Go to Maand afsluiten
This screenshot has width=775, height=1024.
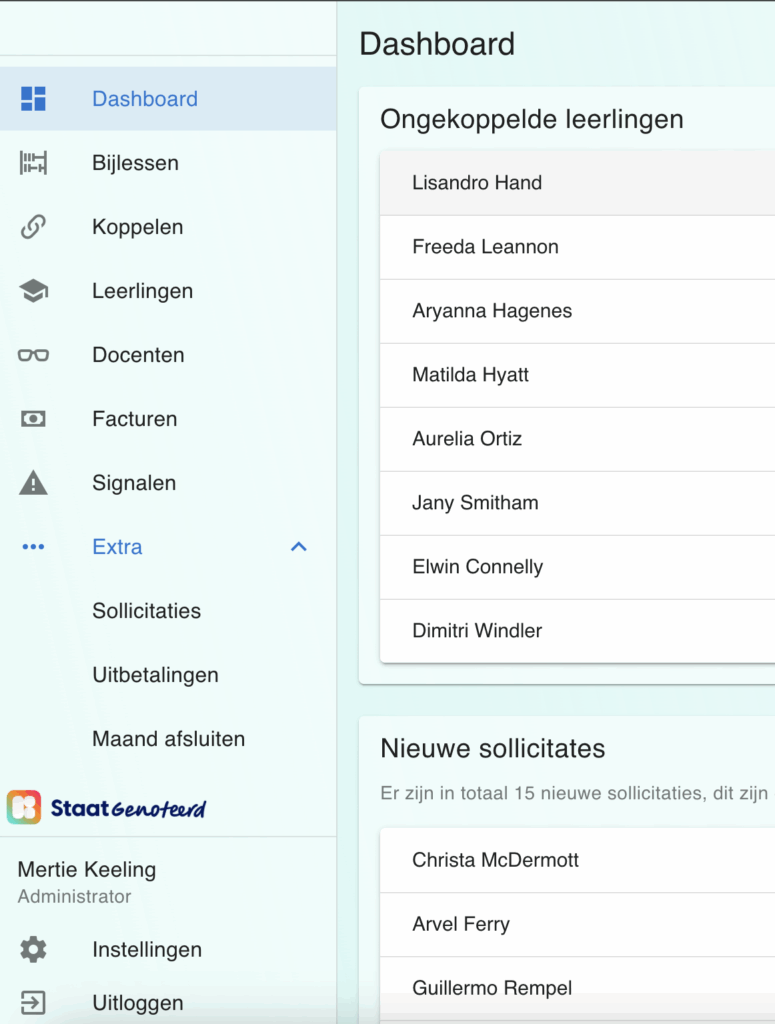(x=168, y=739)
